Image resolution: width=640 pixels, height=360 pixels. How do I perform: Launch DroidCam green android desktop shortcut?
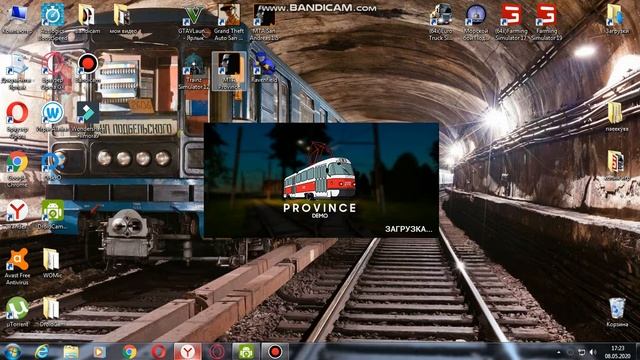52,215
